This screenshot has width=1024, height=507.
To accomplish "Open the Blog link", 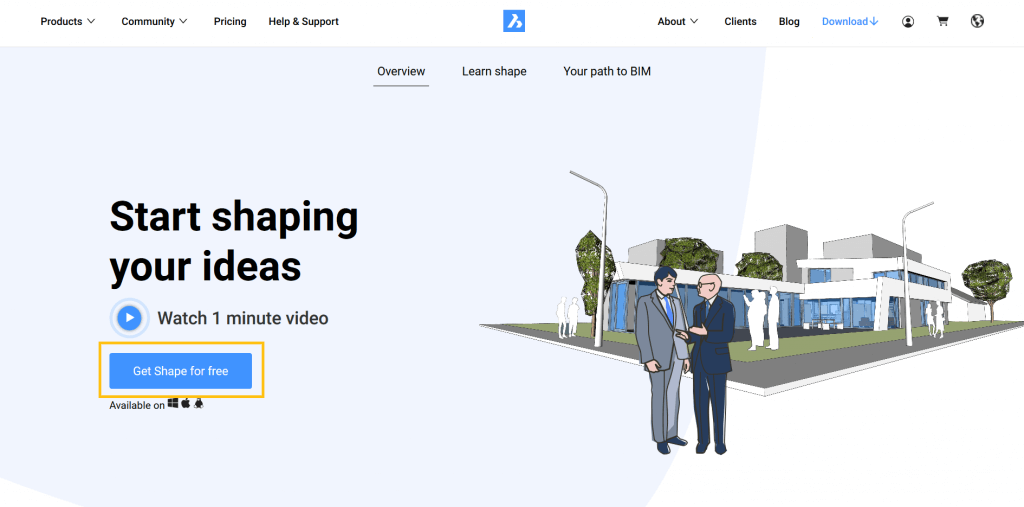I will click(789, 22).
